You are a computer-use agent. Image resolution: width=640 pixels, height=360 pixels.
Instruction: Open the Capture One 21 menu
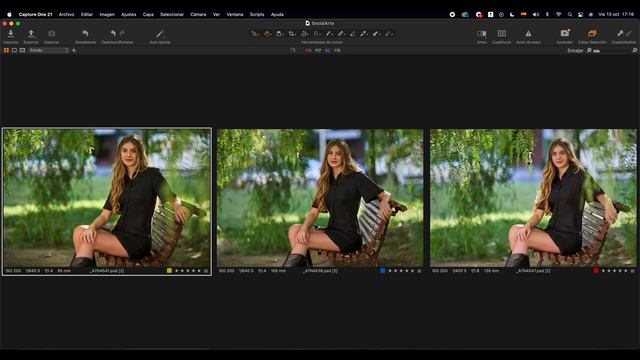coord(36,14)
